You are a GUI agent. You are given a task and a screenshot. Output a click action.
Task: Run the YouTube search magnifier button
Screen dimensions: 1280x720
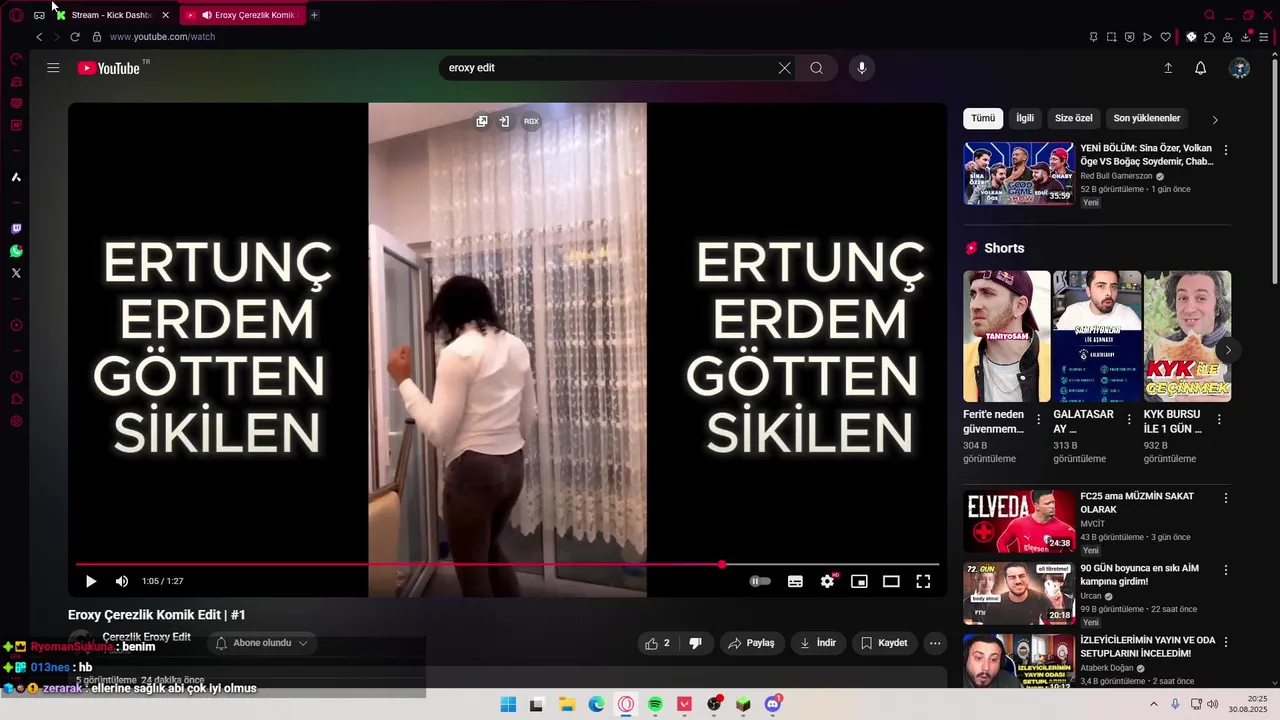817,68
